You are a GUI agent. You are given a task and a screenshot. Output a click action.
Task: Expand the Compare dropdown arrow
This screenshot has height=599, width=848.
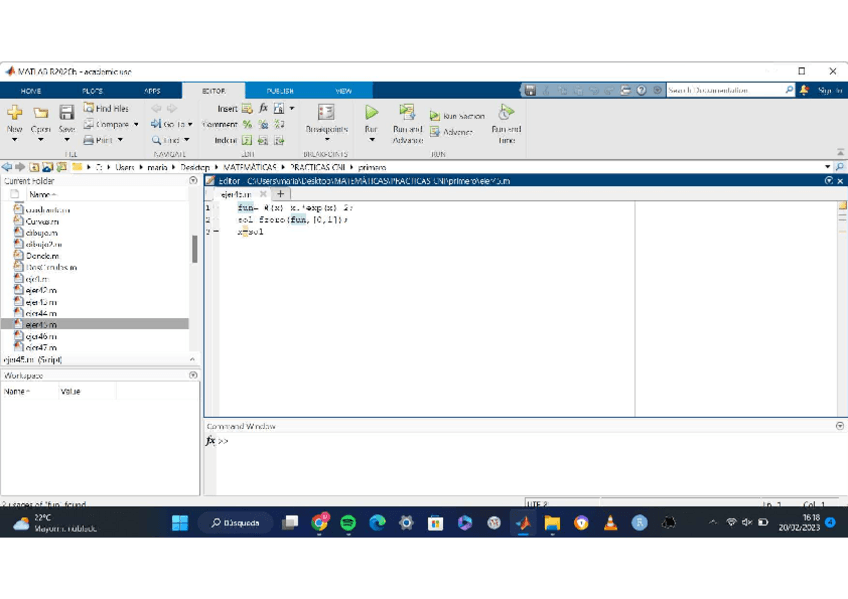point(136,125)
